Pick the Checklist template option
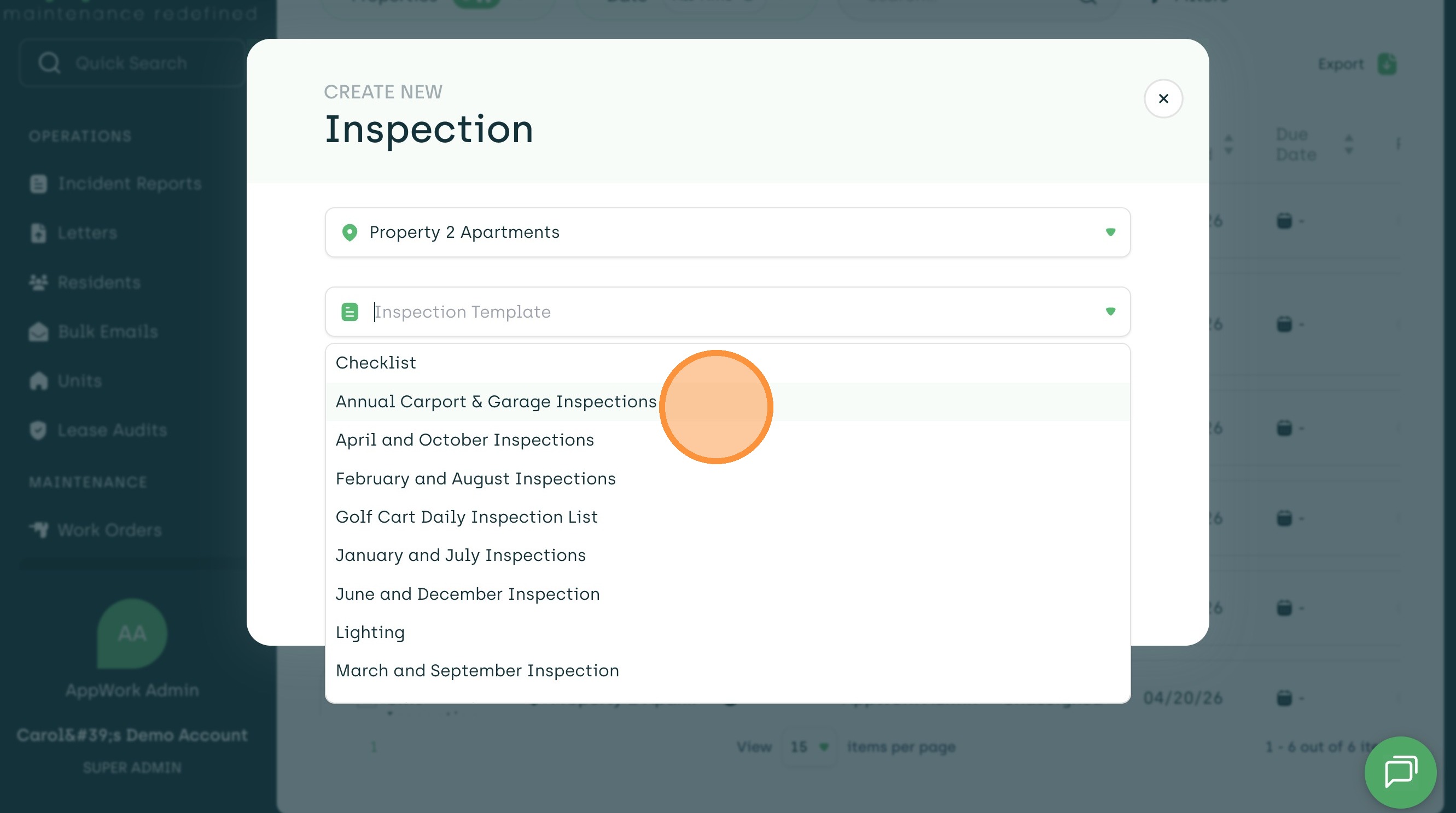Screen dimensions: 1456x813 (376, 362)
